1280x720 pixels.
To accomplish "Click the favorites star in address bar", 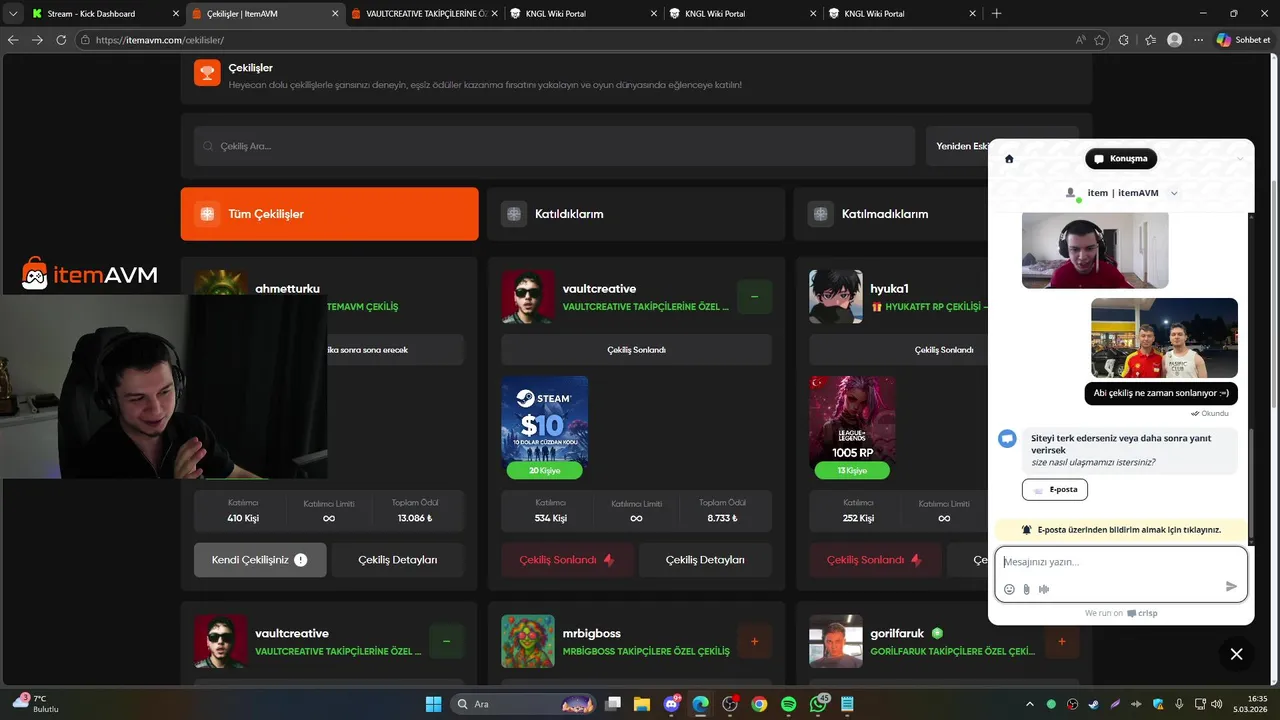I will [x=1100, y=40].
